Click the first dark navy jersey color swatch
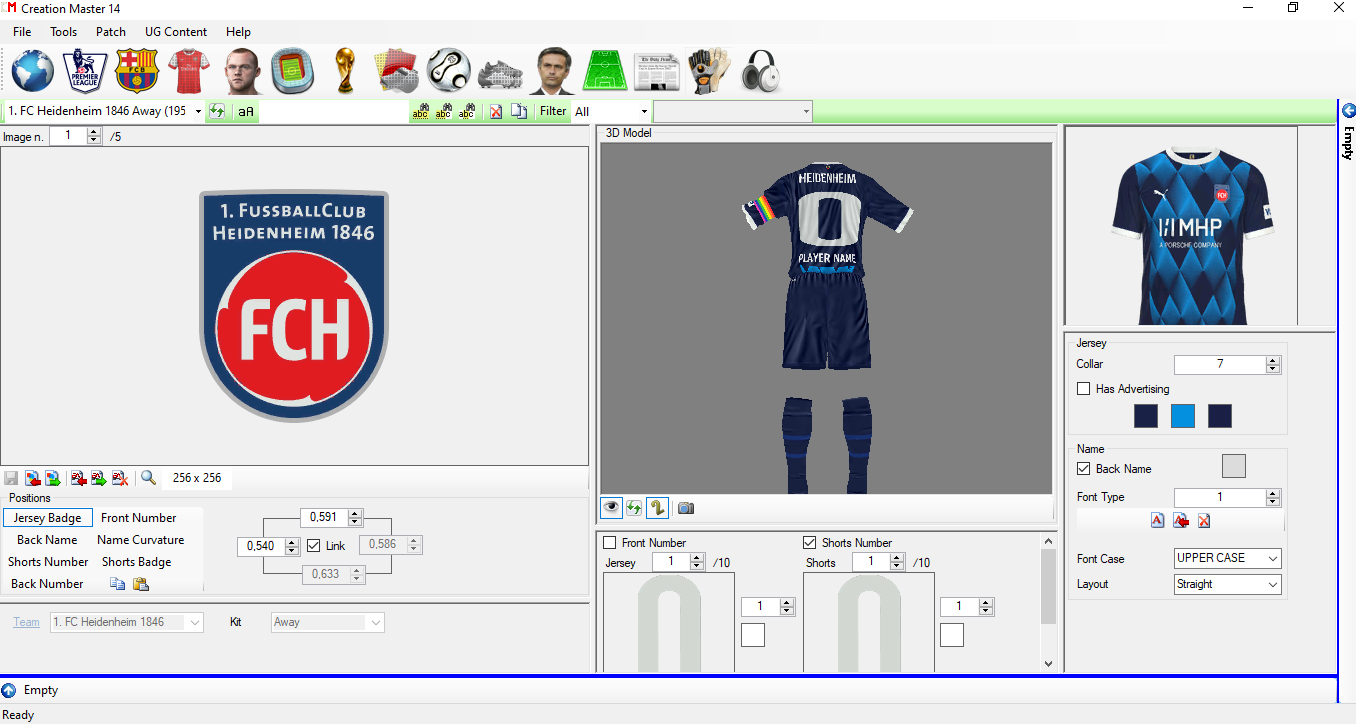1356x724 pixels. [1146, 416]
